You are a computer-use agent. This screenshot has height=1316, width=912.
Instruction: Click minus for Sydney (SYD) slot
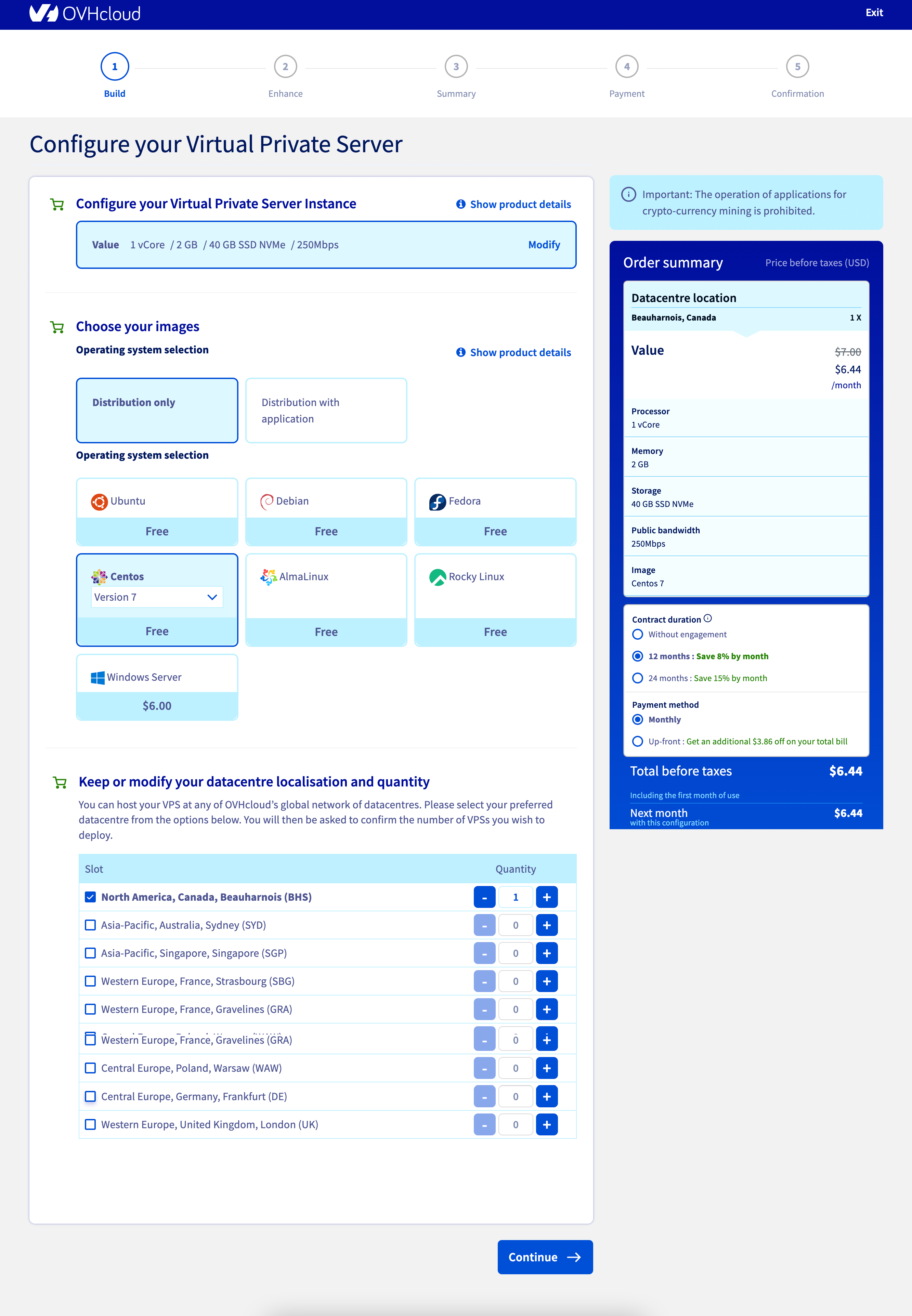point(485,925)
